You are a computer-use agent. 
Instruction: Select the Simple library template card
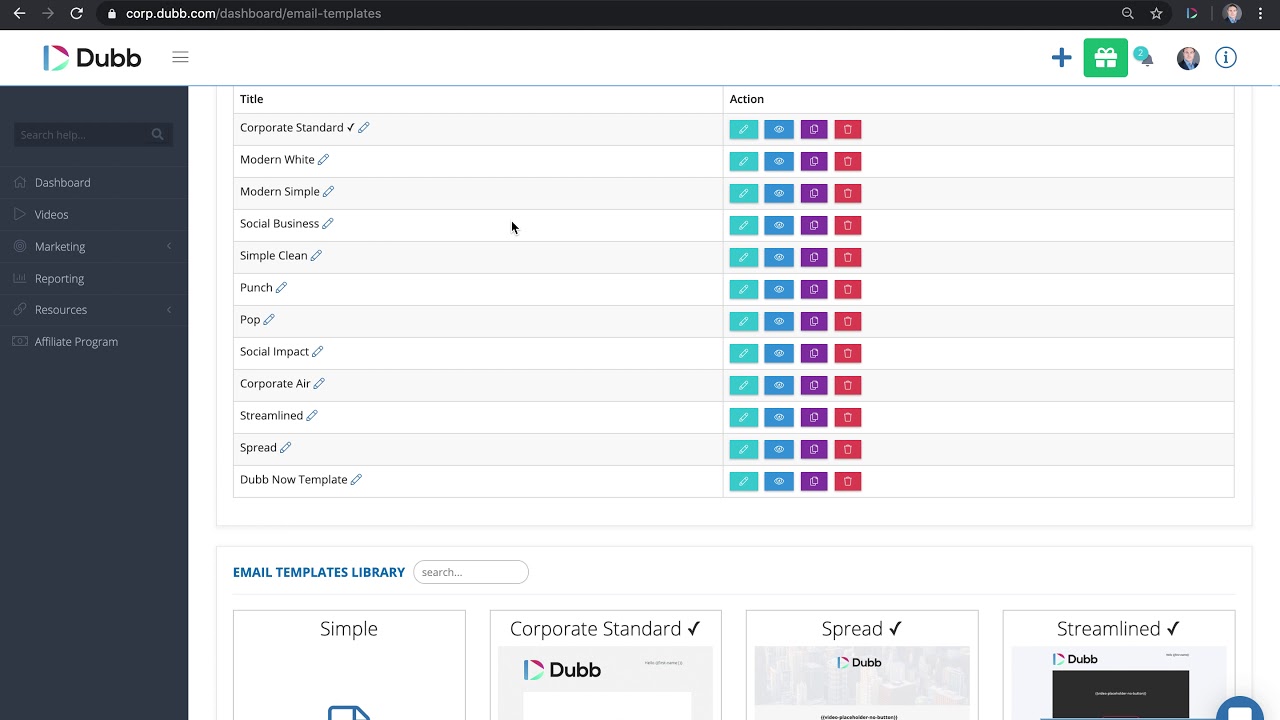pos(349,665)
